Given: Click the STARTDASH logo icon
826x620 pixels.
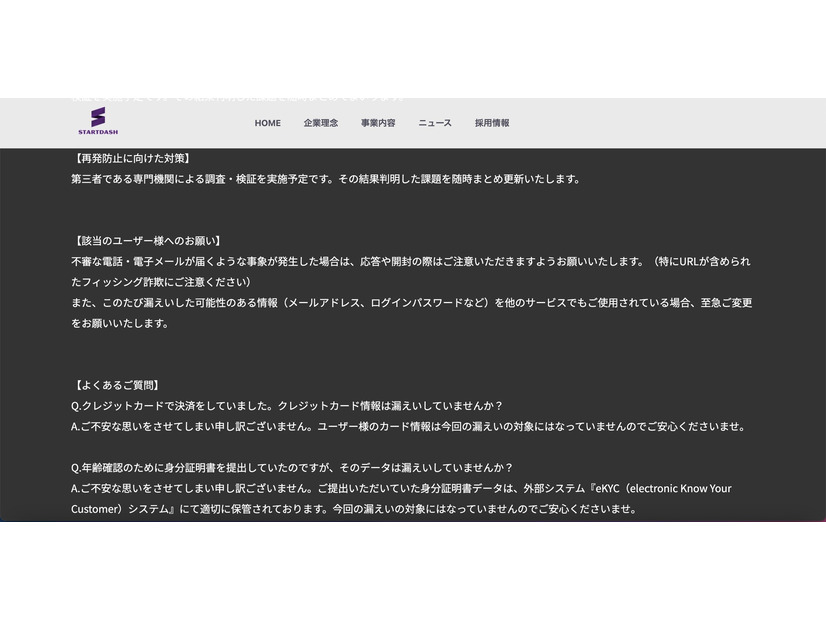Looking at the screenshot, I should [98, 121].
